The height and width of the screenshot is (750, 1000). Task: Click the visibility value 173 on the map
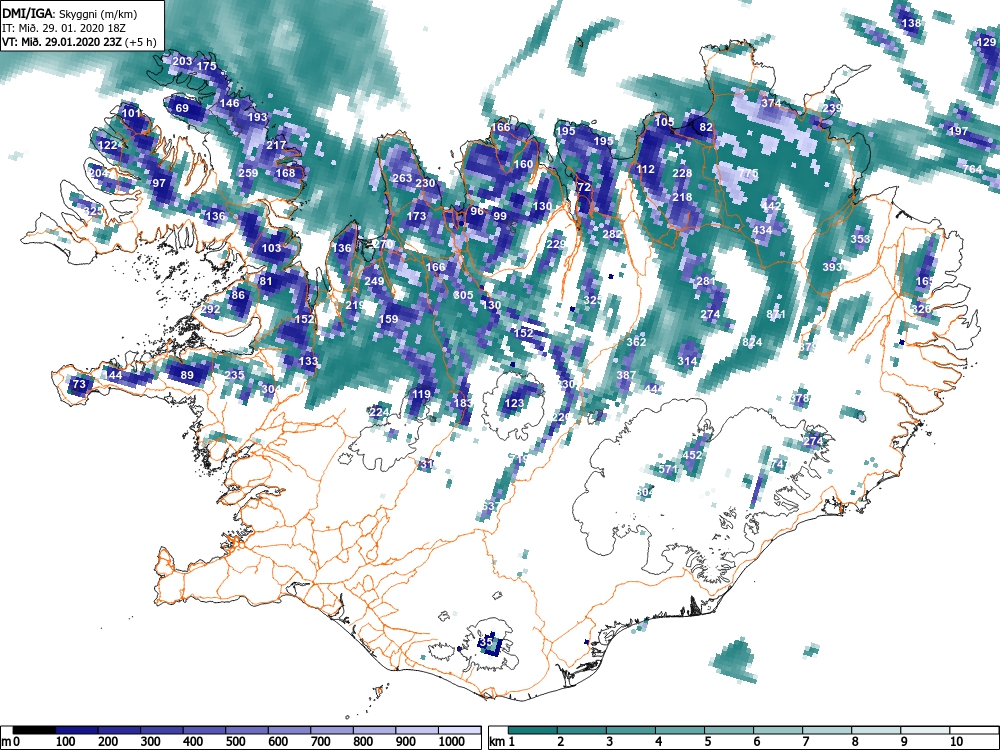416,216
